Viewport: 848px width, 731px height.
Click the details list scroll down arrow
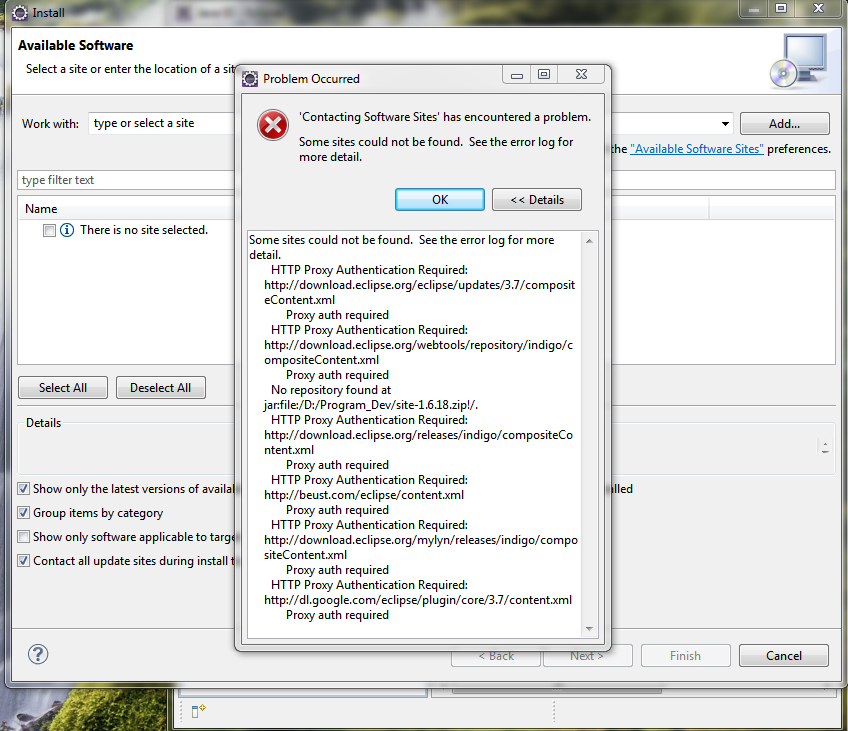click(589, 629)
